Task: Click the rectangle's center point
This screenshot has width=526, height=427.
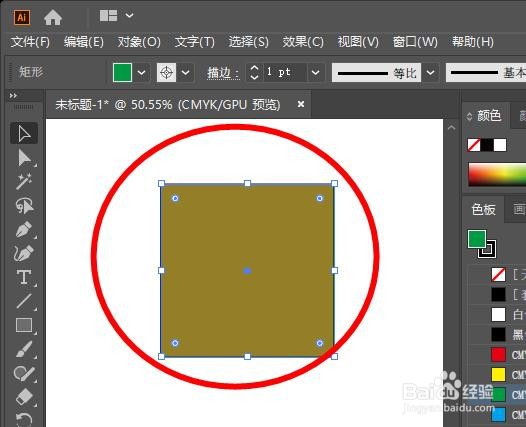Action: [247, 271]
